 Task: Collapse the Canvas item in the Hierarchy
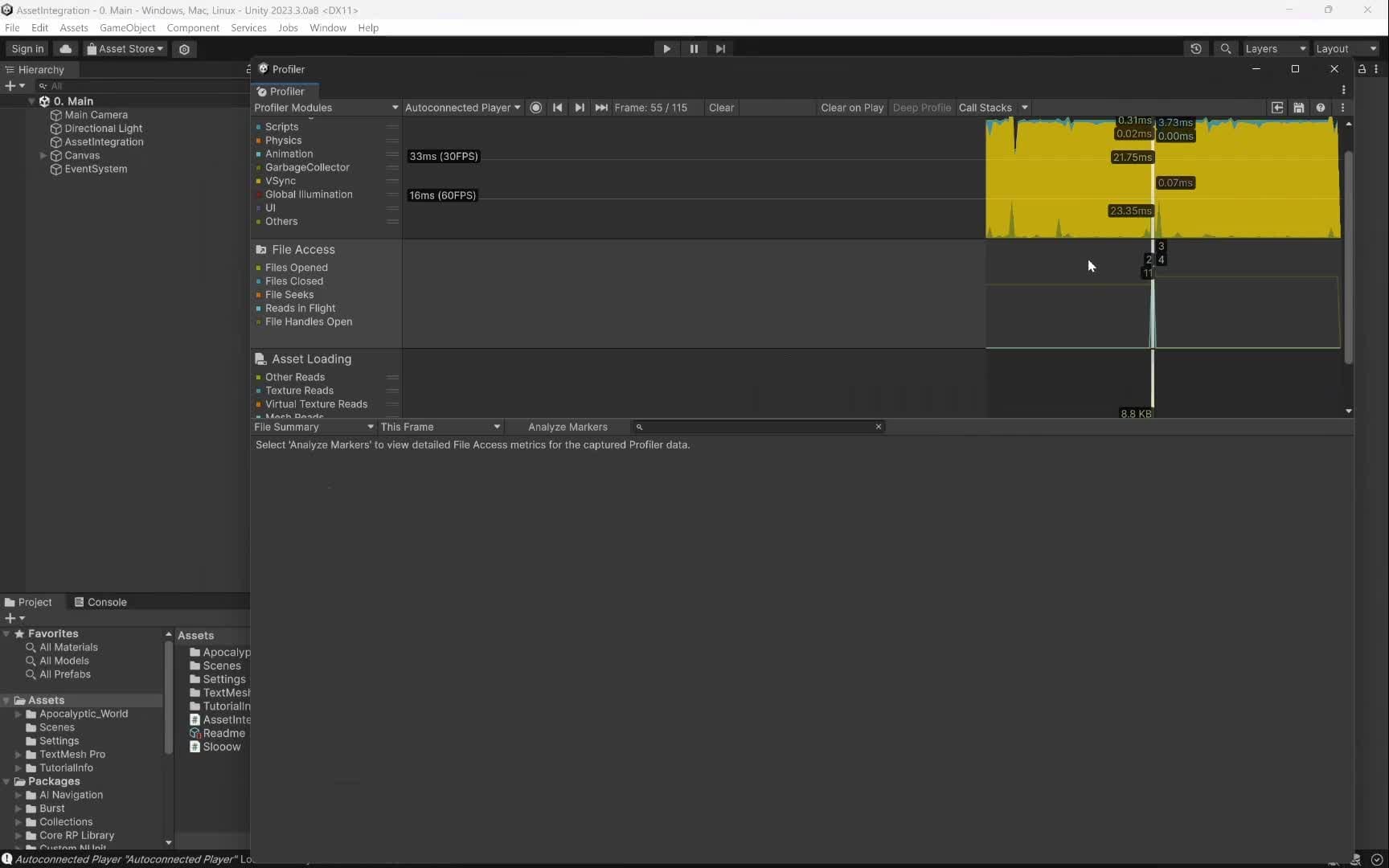43,155
